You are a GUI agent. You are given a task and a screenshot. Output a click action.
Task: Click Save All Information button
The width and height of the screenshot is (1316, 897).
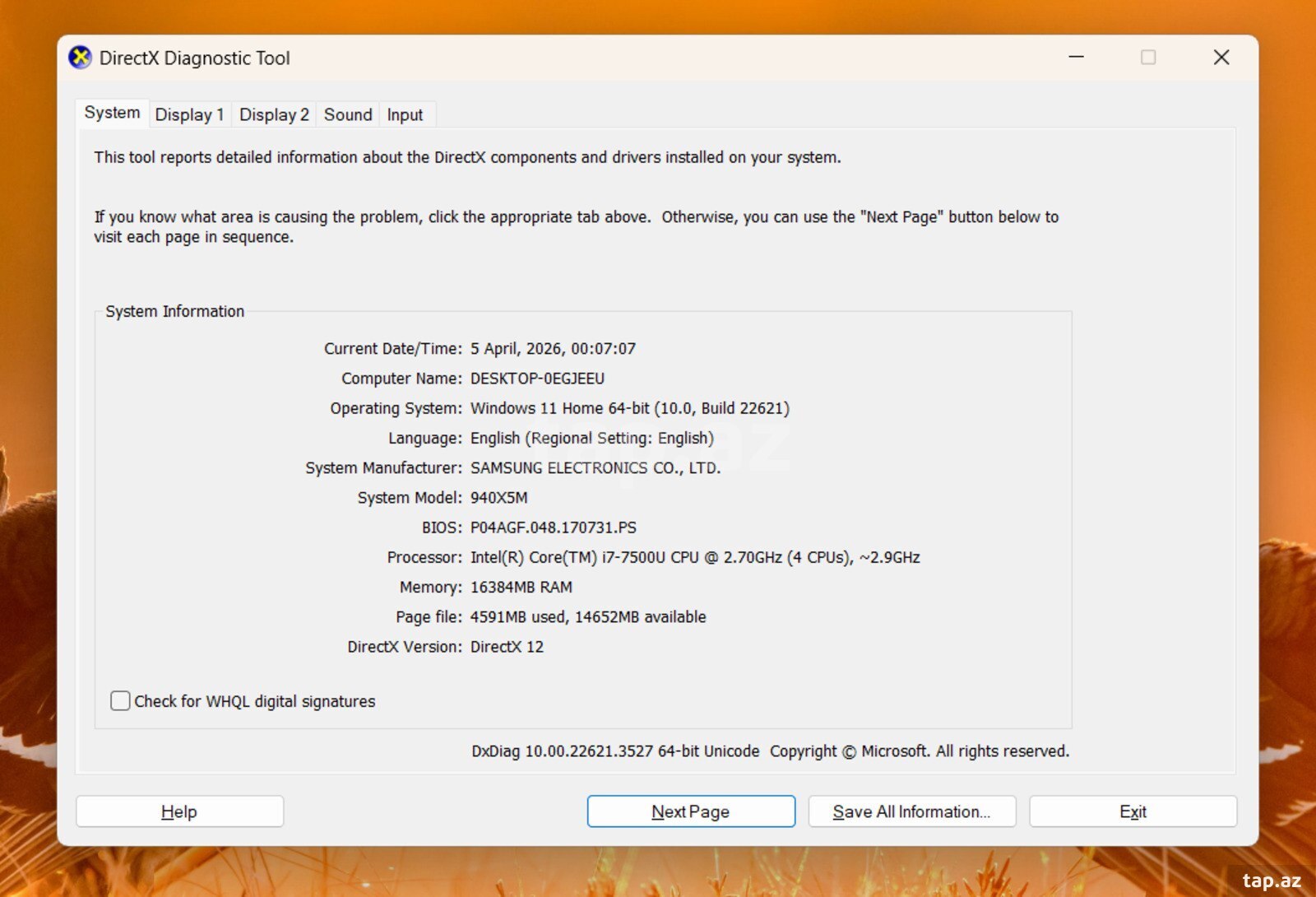pyautogui.click(x=911, y=811)
